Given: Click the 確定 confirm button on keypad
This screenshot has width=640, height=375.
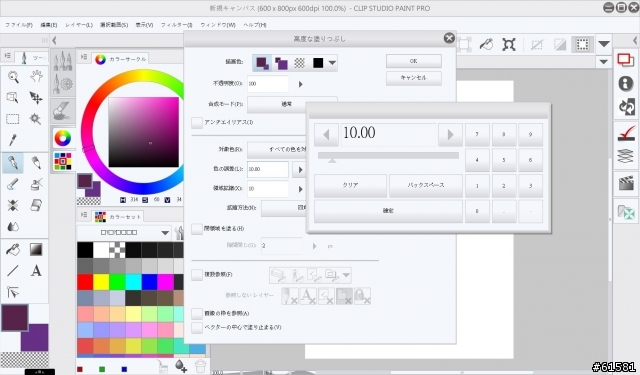Looking at the screenshot, I should (388, 211).
